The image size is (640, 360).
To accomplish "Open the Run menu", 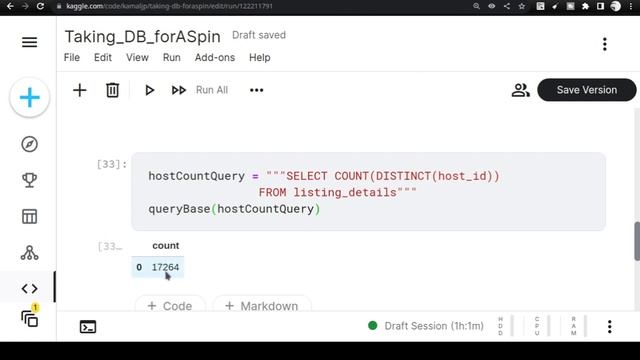I will [x=171, y=58].
